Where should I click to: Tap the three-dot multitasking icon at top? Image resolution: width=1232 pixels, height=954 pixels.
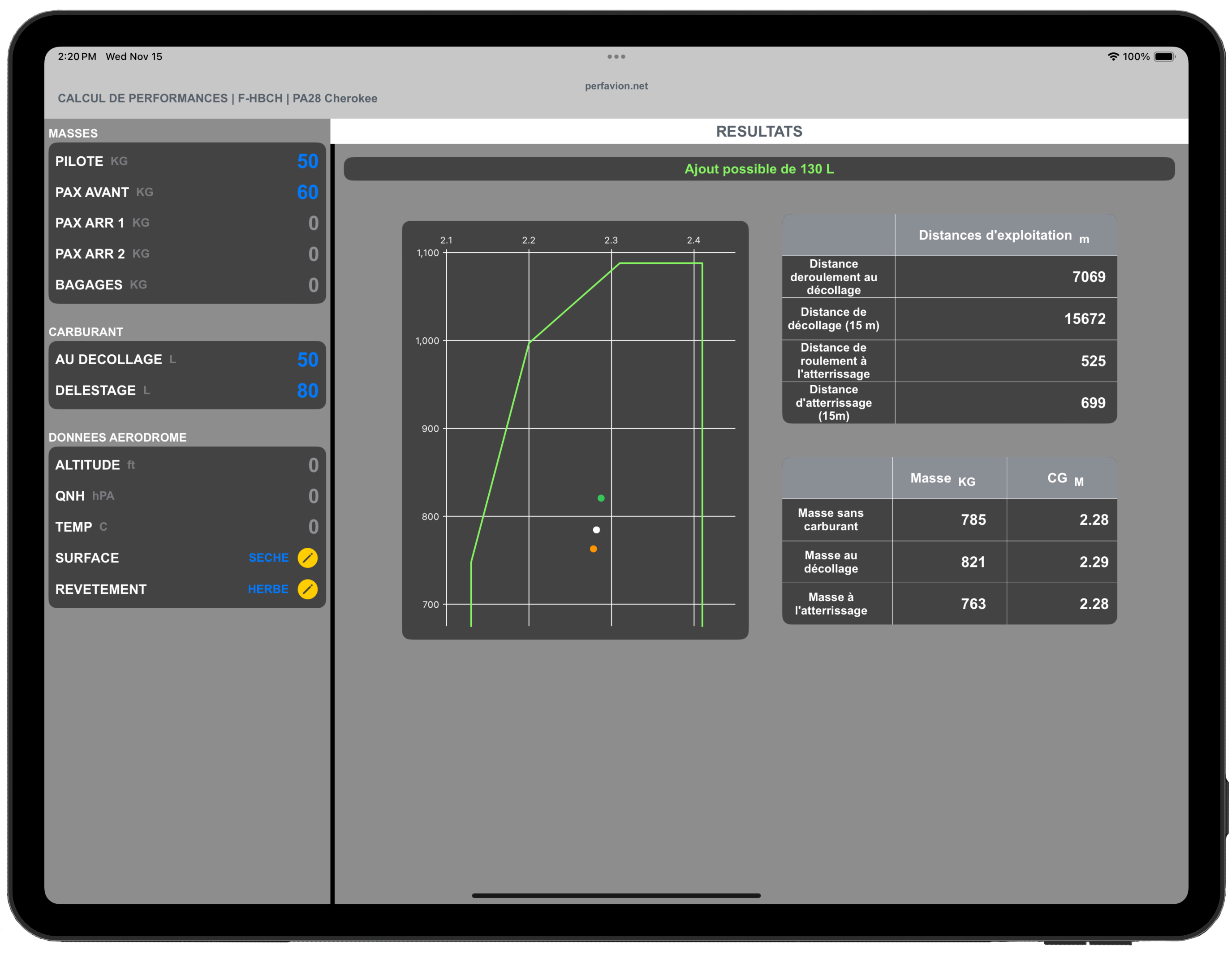pyautogui.click(x=616, y=56)
